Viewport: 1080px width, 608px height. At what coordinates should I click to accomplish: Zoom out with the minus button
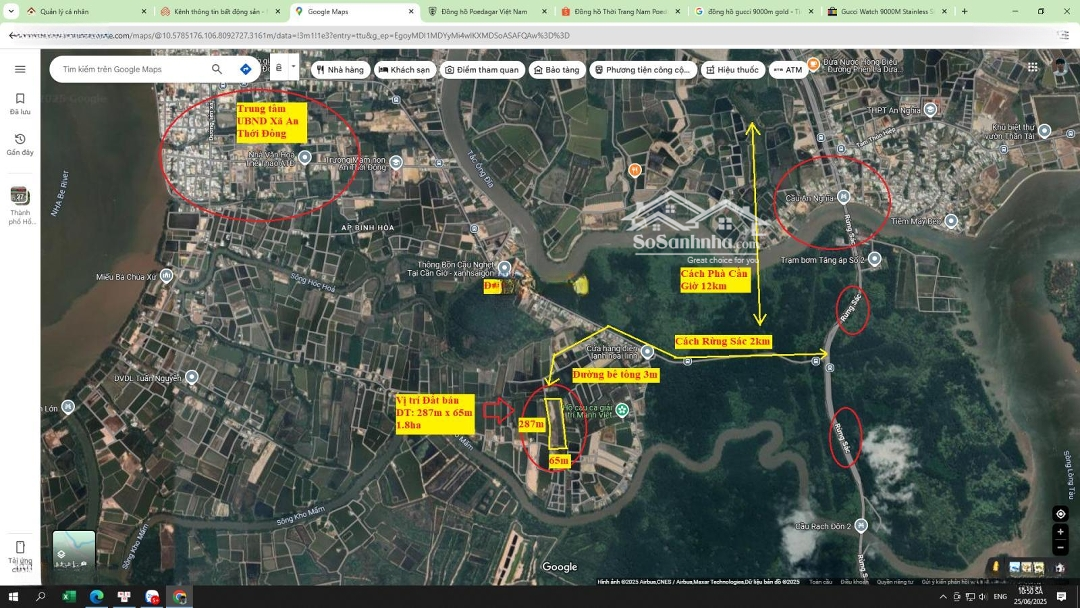1060,548
